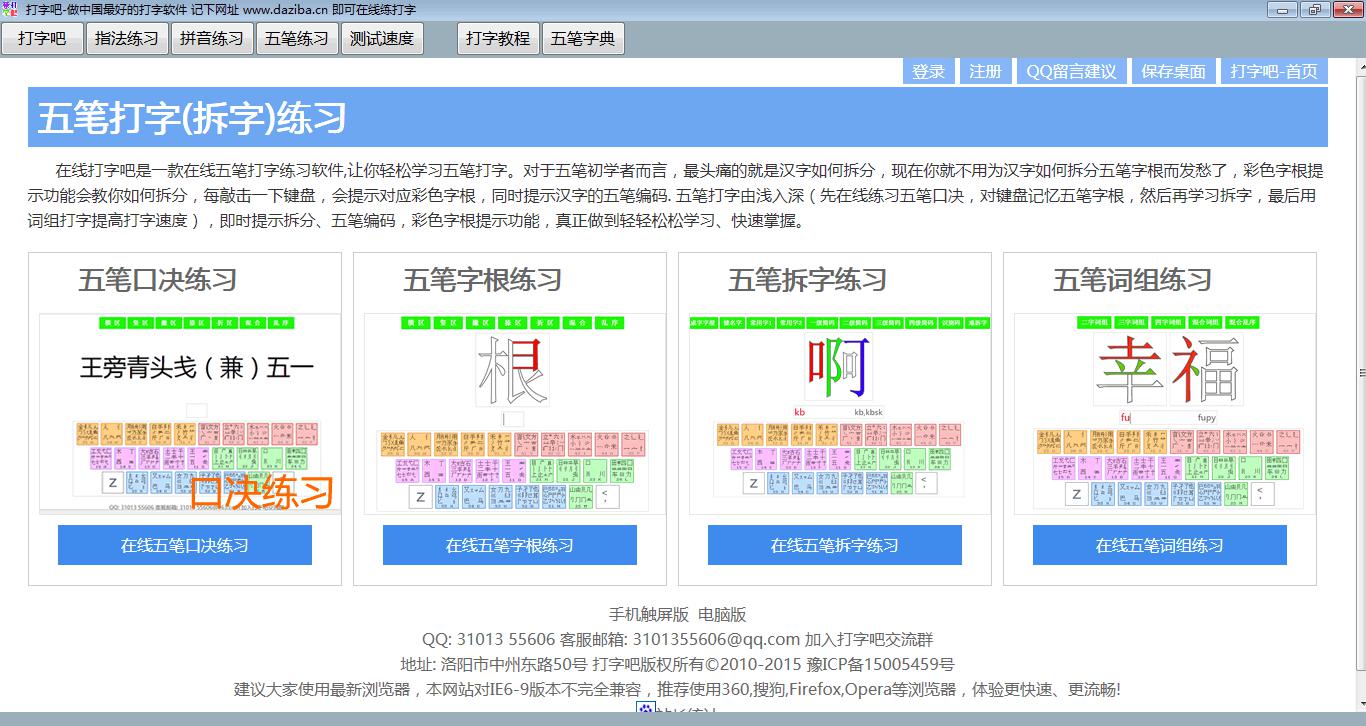Open the 打字教程 toolbar button
1366x726 pixels.
pyautogui.click(x=498, y=39)
